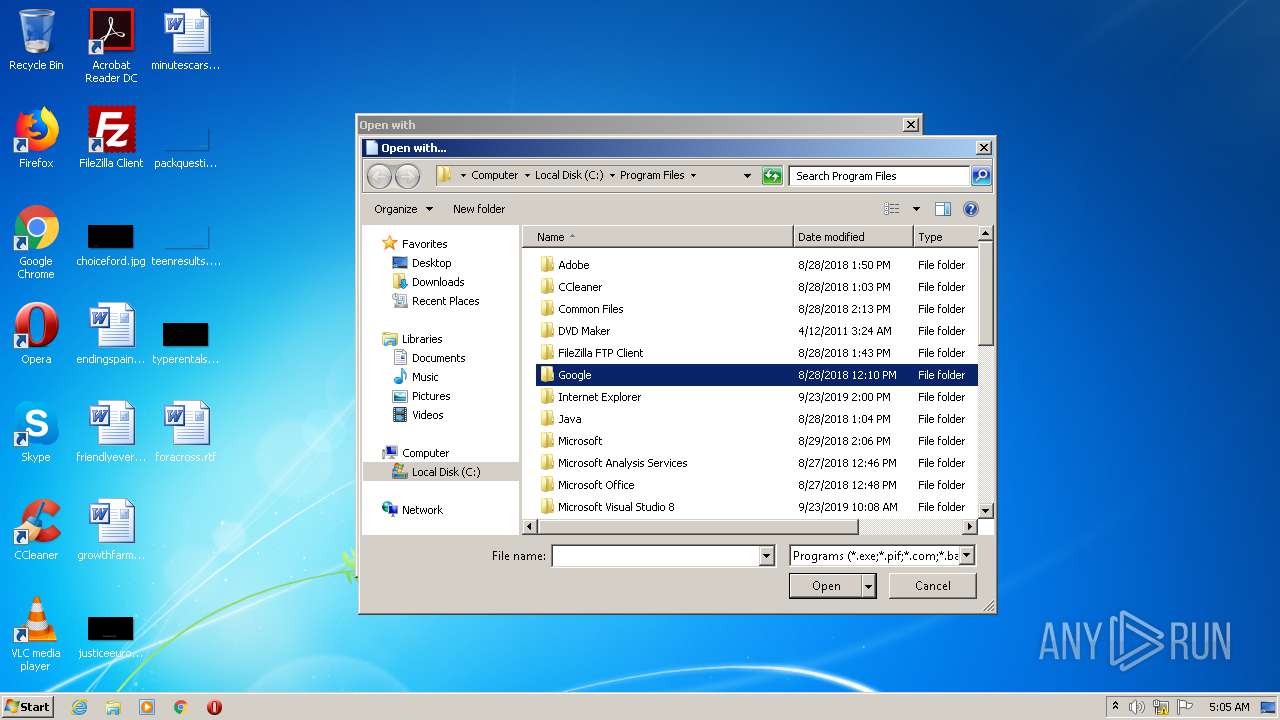Expand the Program Files breadcrumb arrow

point(693,175)
